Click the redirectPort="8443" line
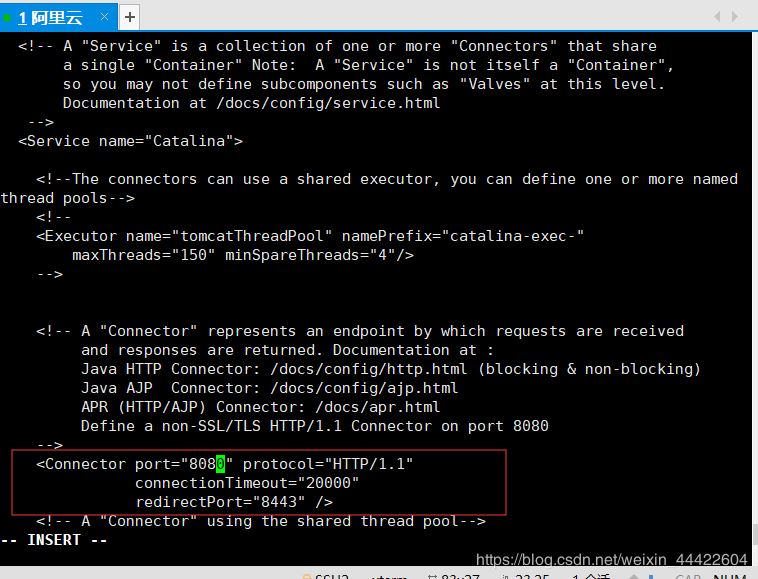 233,502
